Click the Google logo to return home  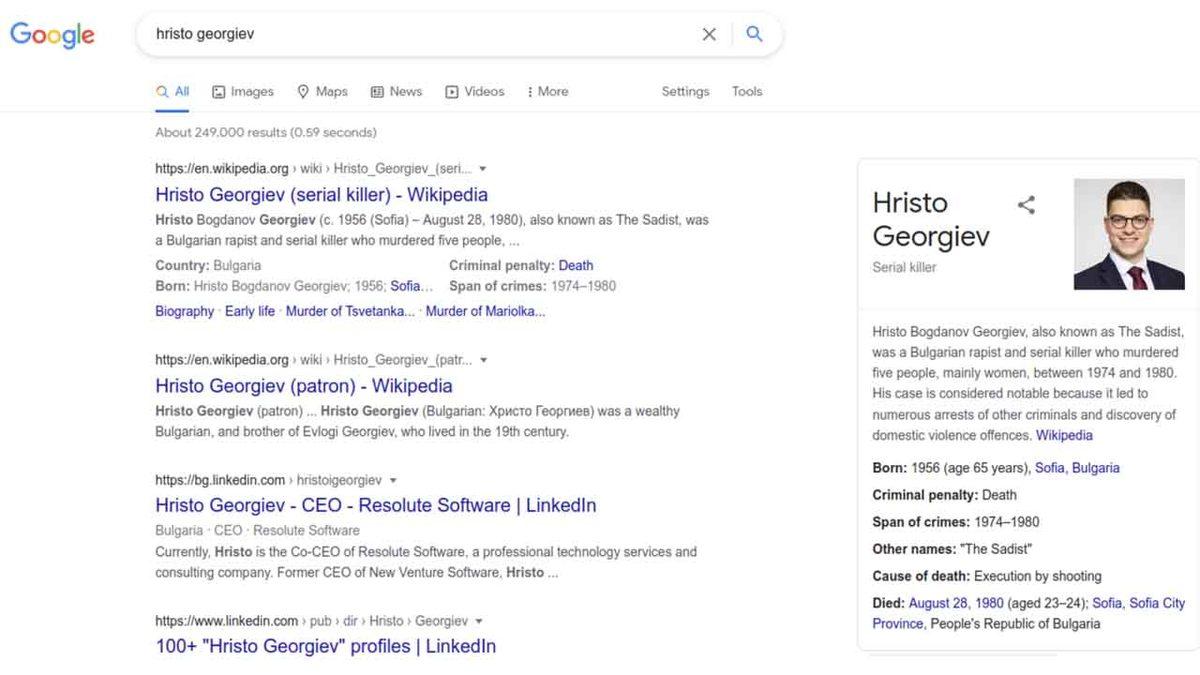pos(52,34)
